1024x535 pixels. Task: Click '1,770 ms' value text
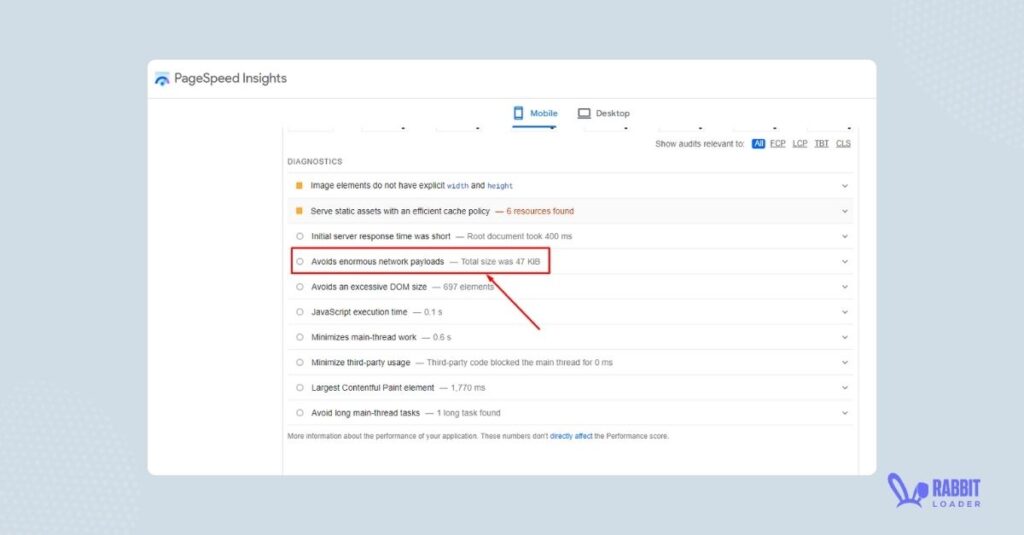pos(468,388)
